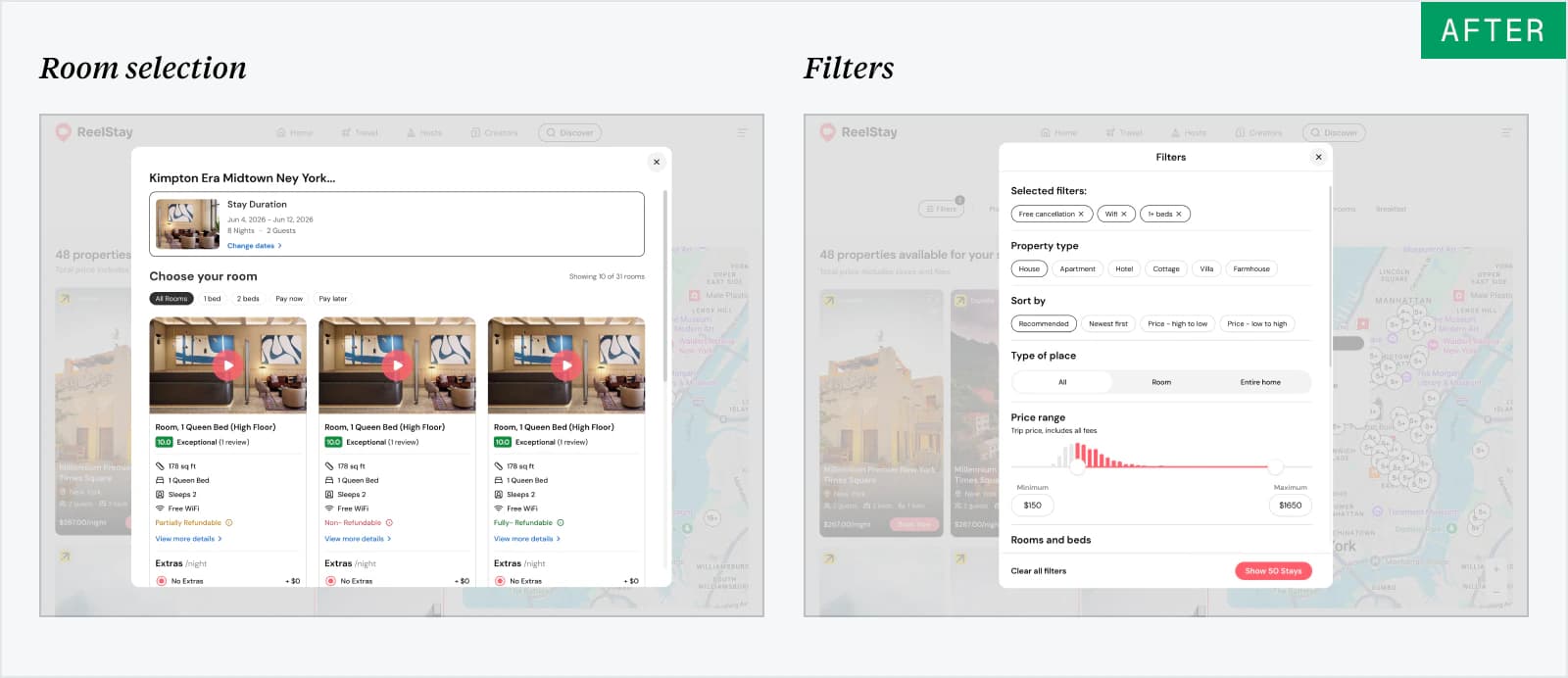1568x678 pixels.
Task: Select the 2 beds filter chip
Action: [248, 299]
